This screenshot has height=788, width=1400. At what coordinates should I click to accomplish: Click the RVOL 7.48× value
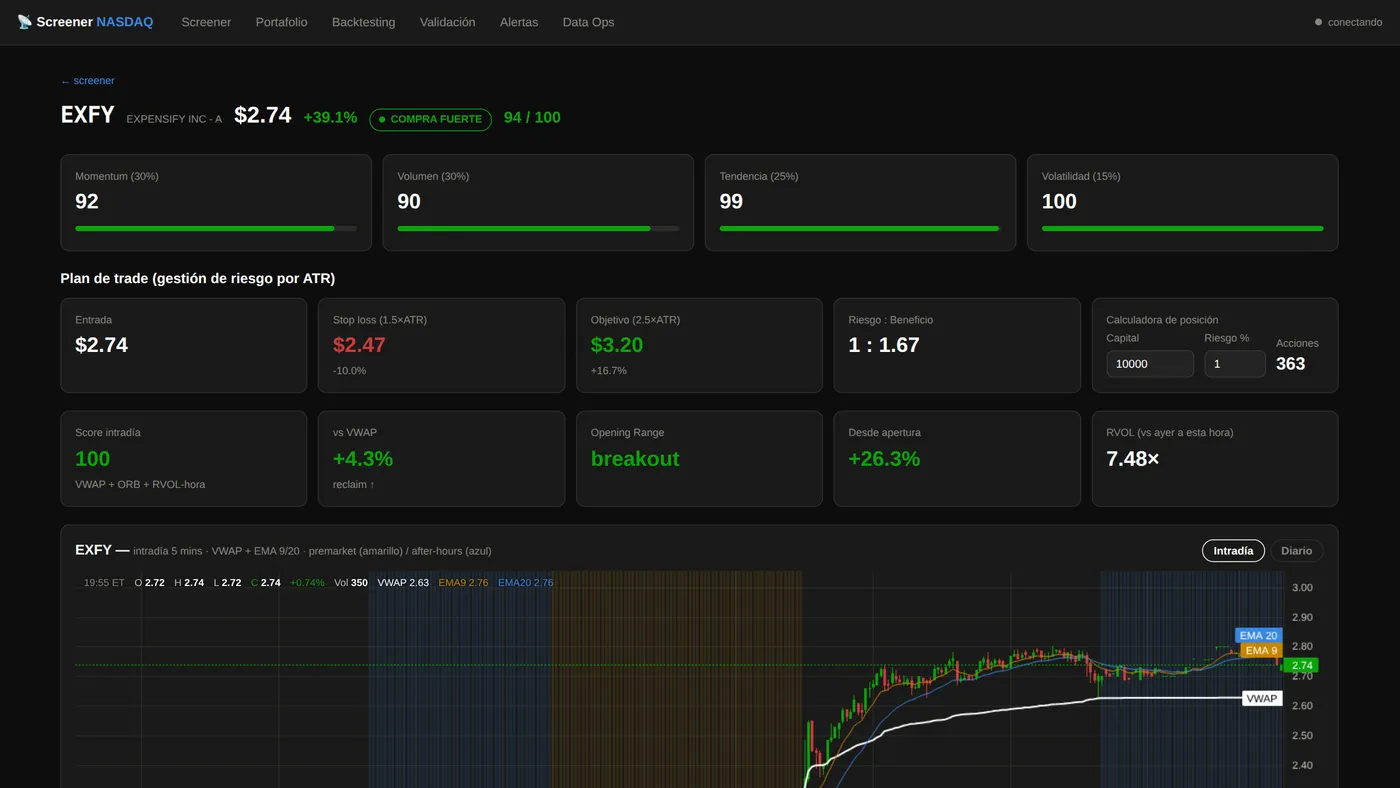[1133, 459]
